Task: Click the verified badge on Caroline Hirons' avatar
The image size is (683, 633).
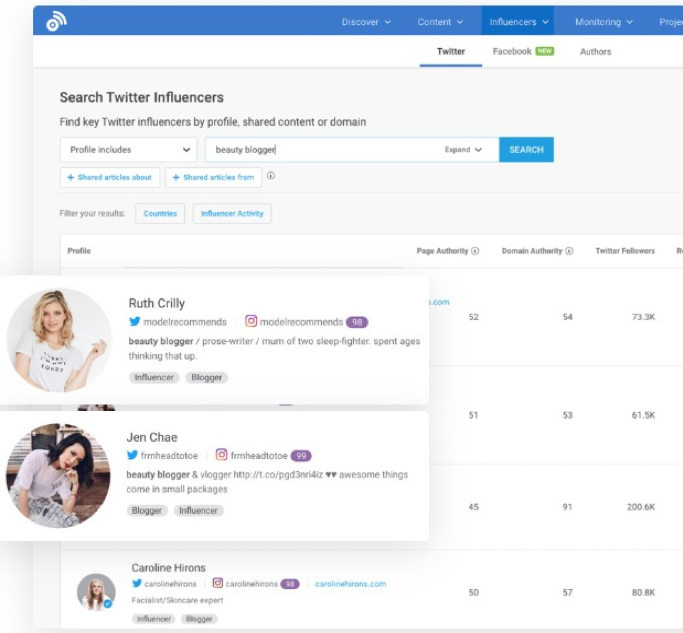Action: pyautogui.click(x=108, y=604)
